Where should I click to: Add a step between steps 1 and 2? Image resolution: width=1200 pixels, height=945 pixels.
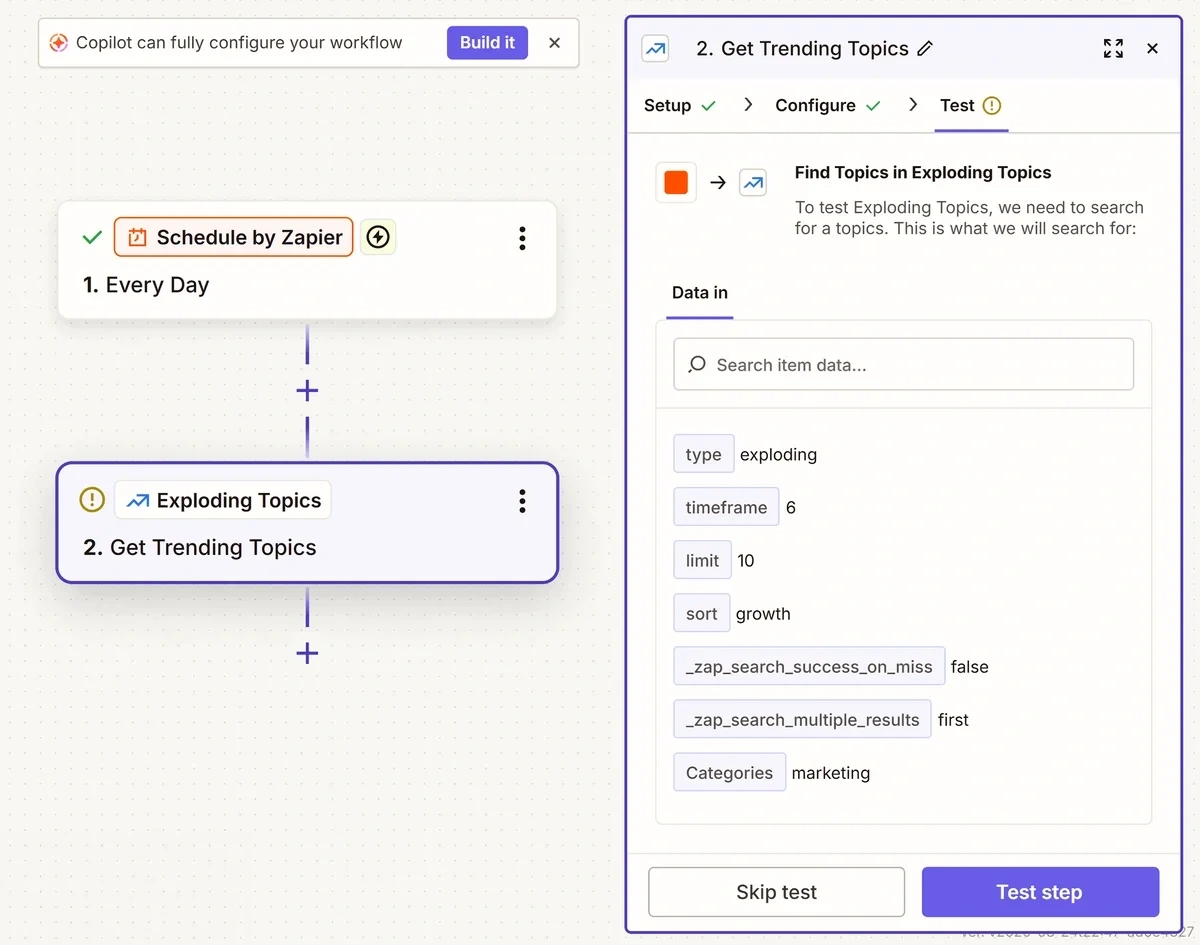click(x=307, y=391)
